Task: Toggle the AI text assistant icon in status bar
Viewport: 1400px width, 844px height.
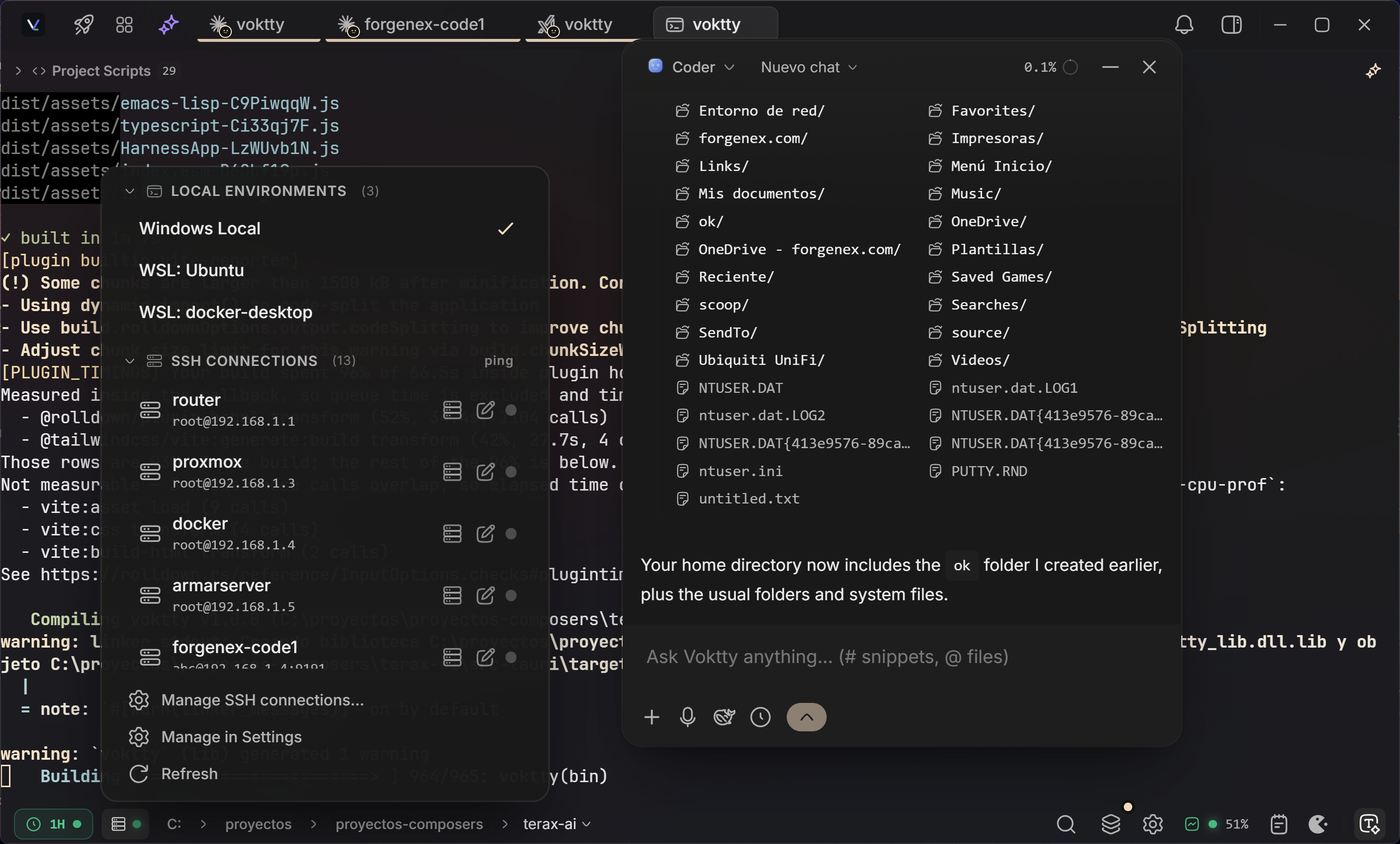Action: coord(1369,824)
